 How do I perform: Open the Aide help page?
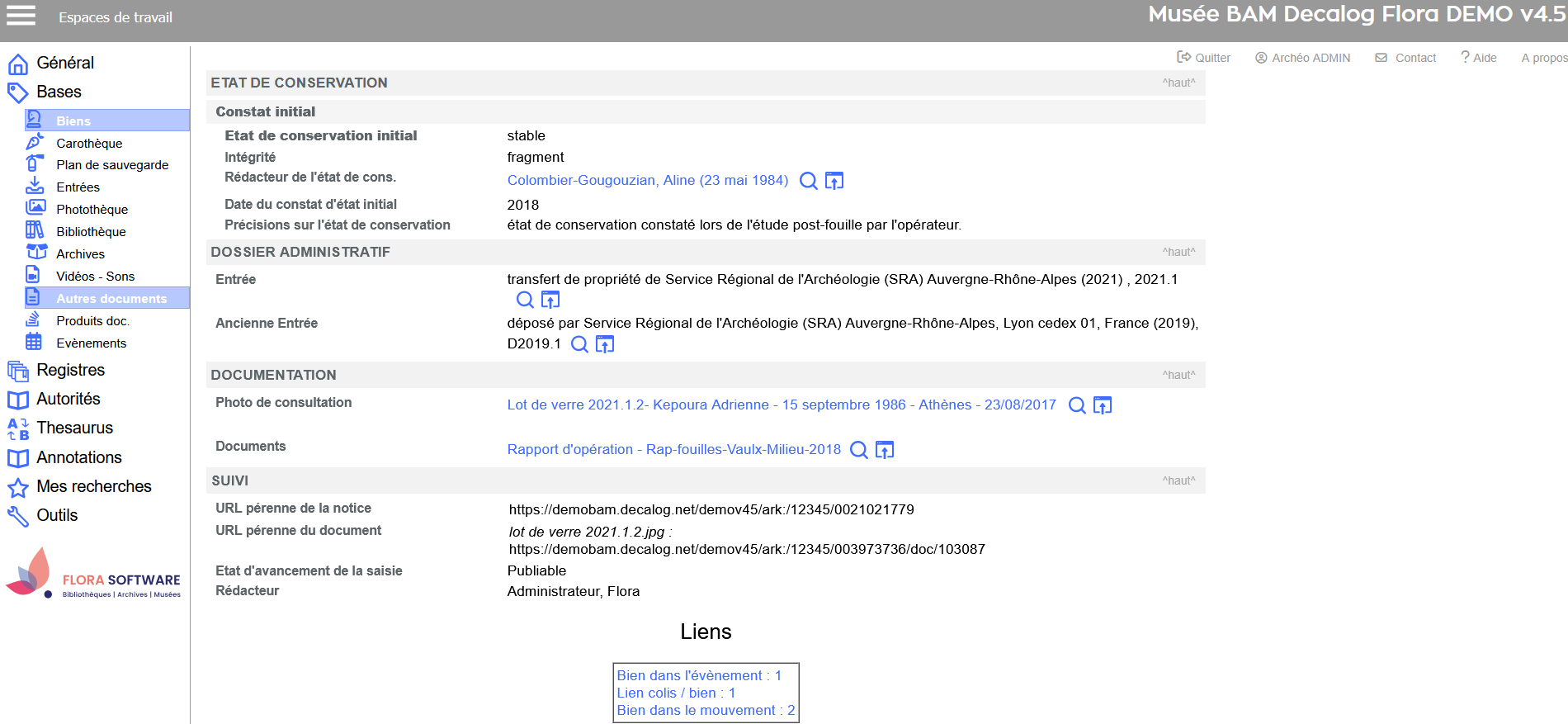(1478, 58)
